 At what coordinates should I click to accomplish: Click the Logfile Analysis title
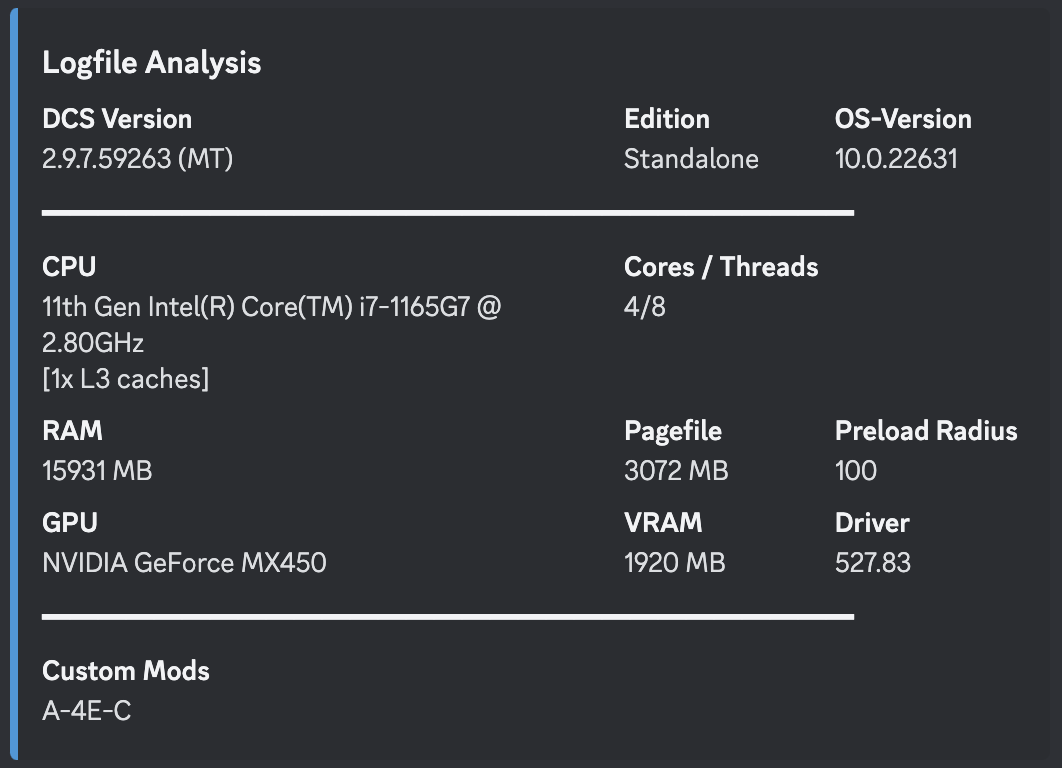[152, 63]
